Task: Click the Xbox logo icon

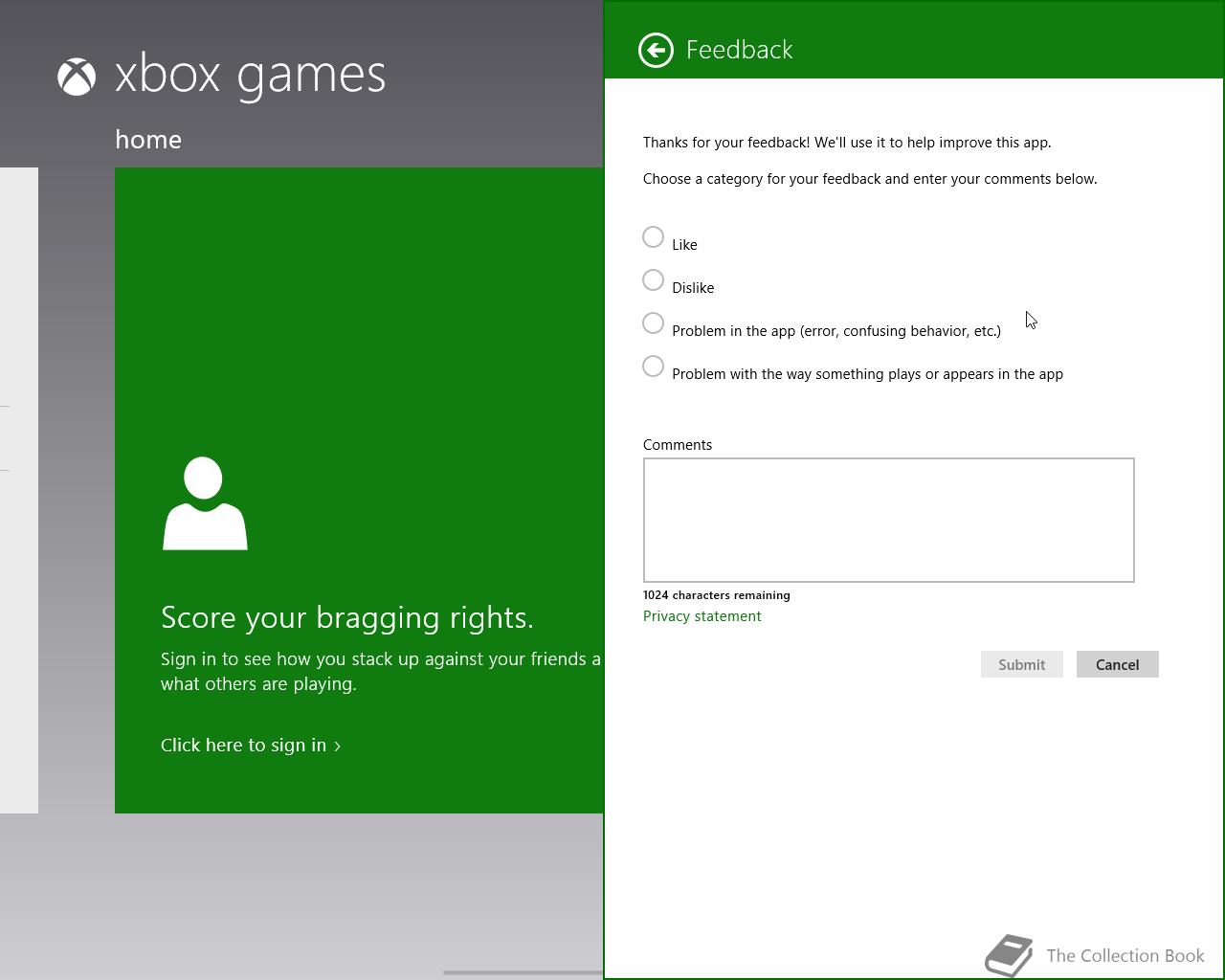Action: pos(77,78)
